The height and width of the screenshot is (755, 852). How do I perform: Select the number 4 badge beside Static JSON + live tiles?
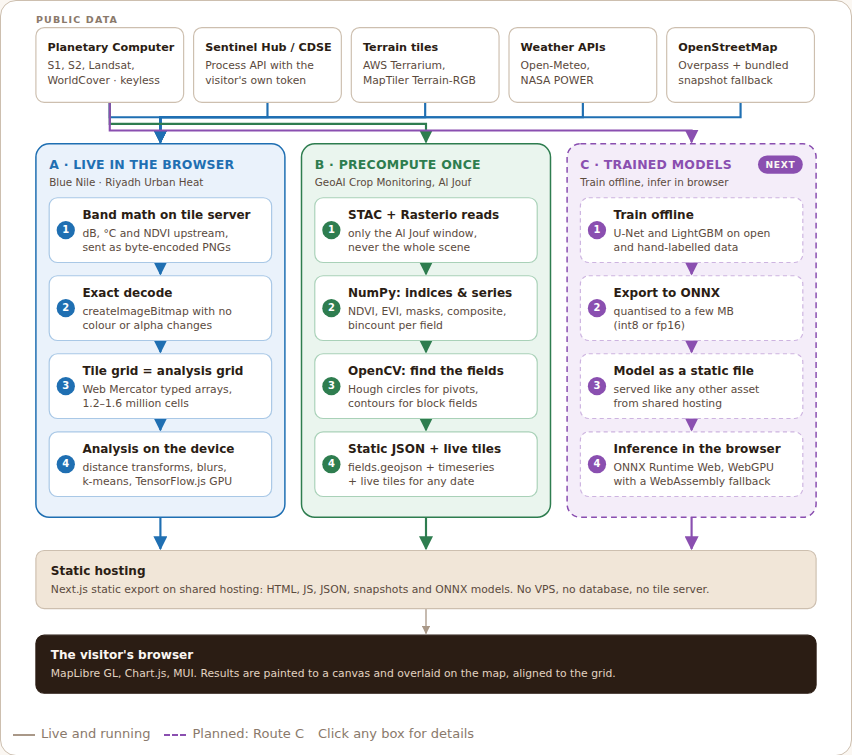click(x=331, y=464)
